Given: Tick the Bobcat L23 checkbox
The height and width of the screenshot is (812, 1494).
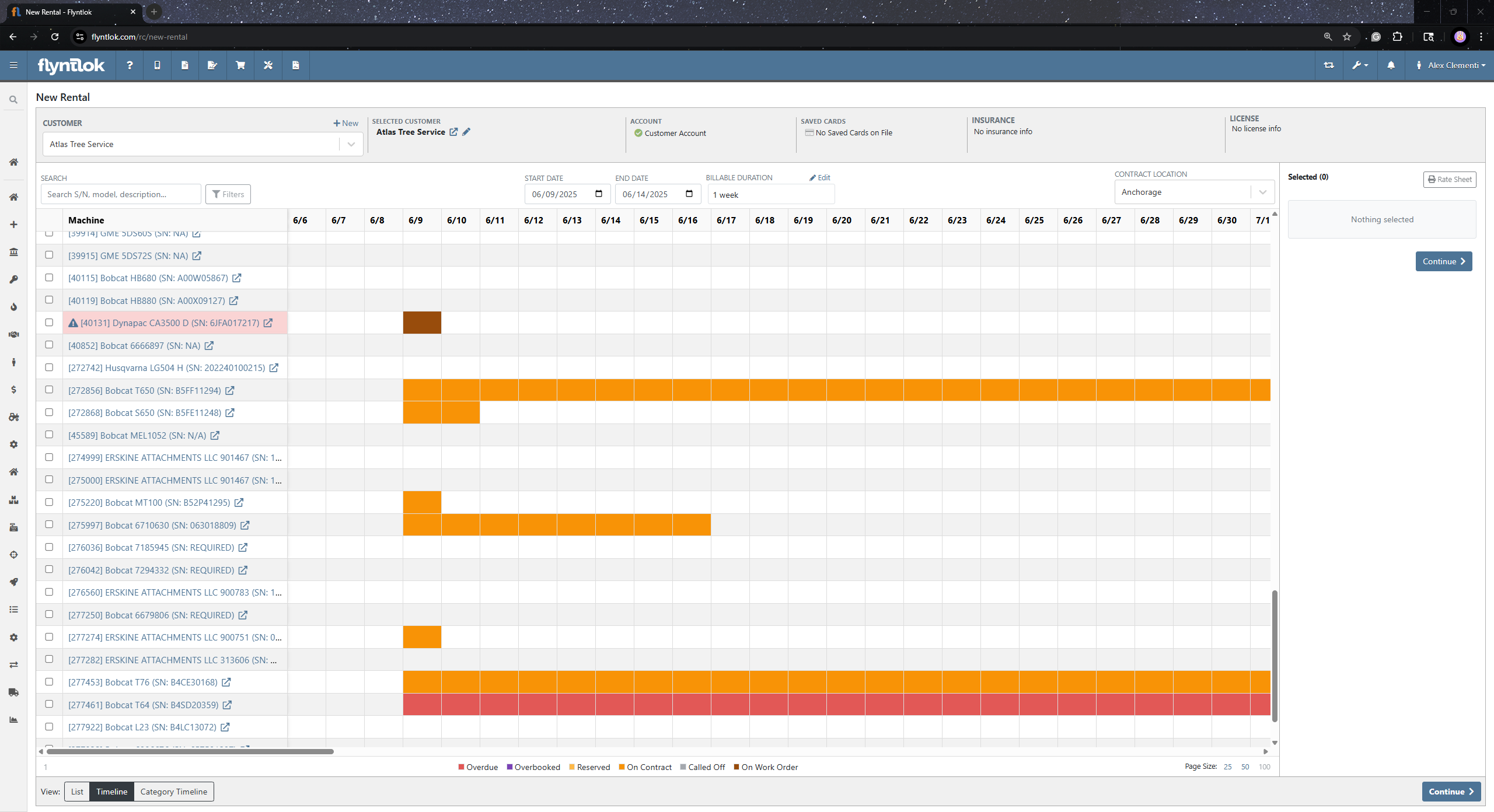Looking at the screenshot, I should pyautogui.click(x=49, y=727).
